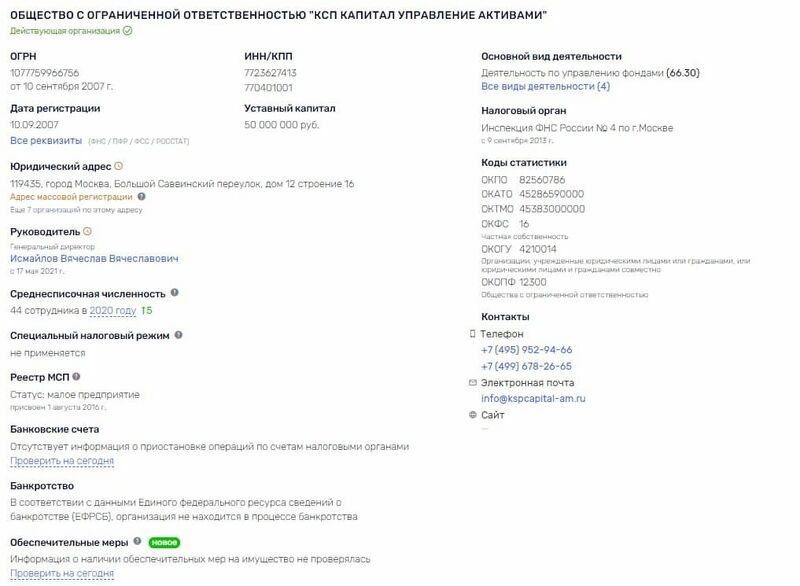Open email link info@kspcapital-am.ru
Image resolution: width=800 pixels, height=586 pixels.
coord(533,398)
